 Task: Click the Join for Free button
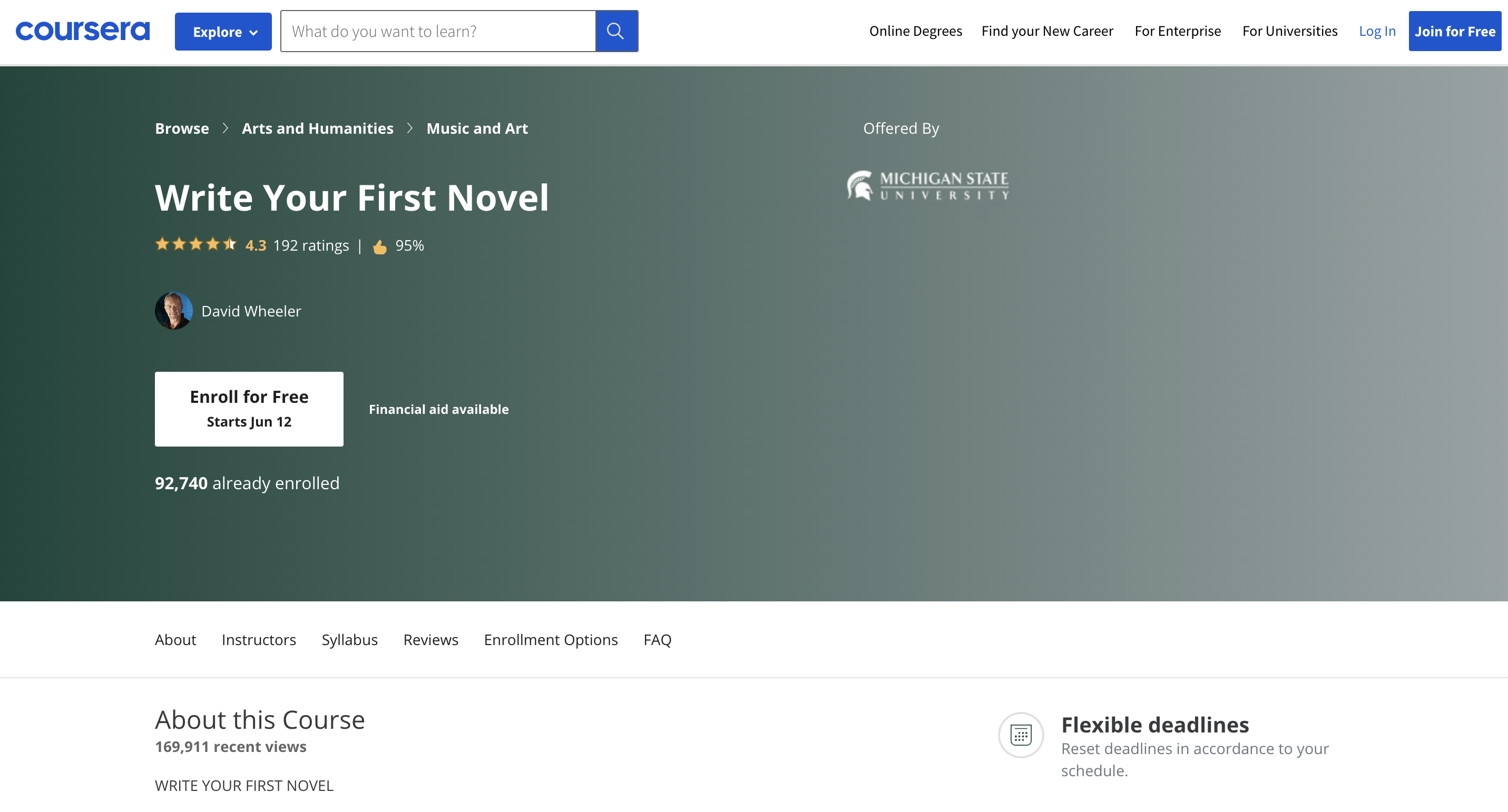[1455, 31]
